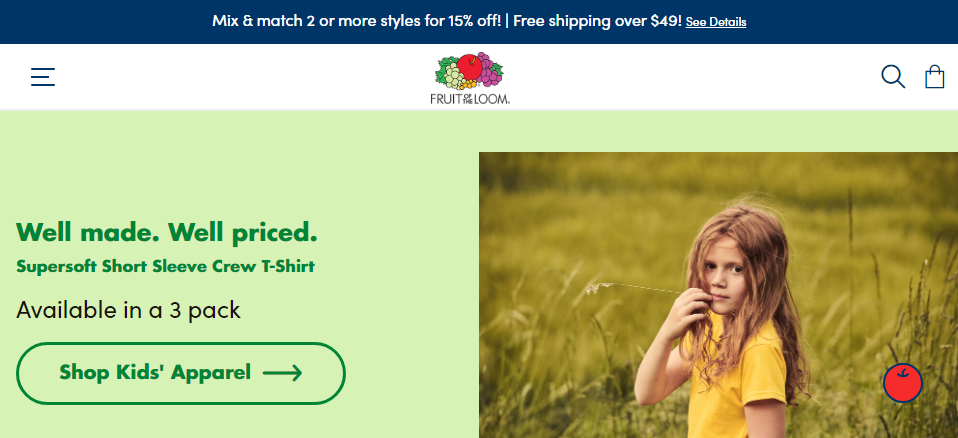This screenshot has height=438, width=958.
Task: Click the 'Free shipping over $49!' banner text
Action: (597, 21)
